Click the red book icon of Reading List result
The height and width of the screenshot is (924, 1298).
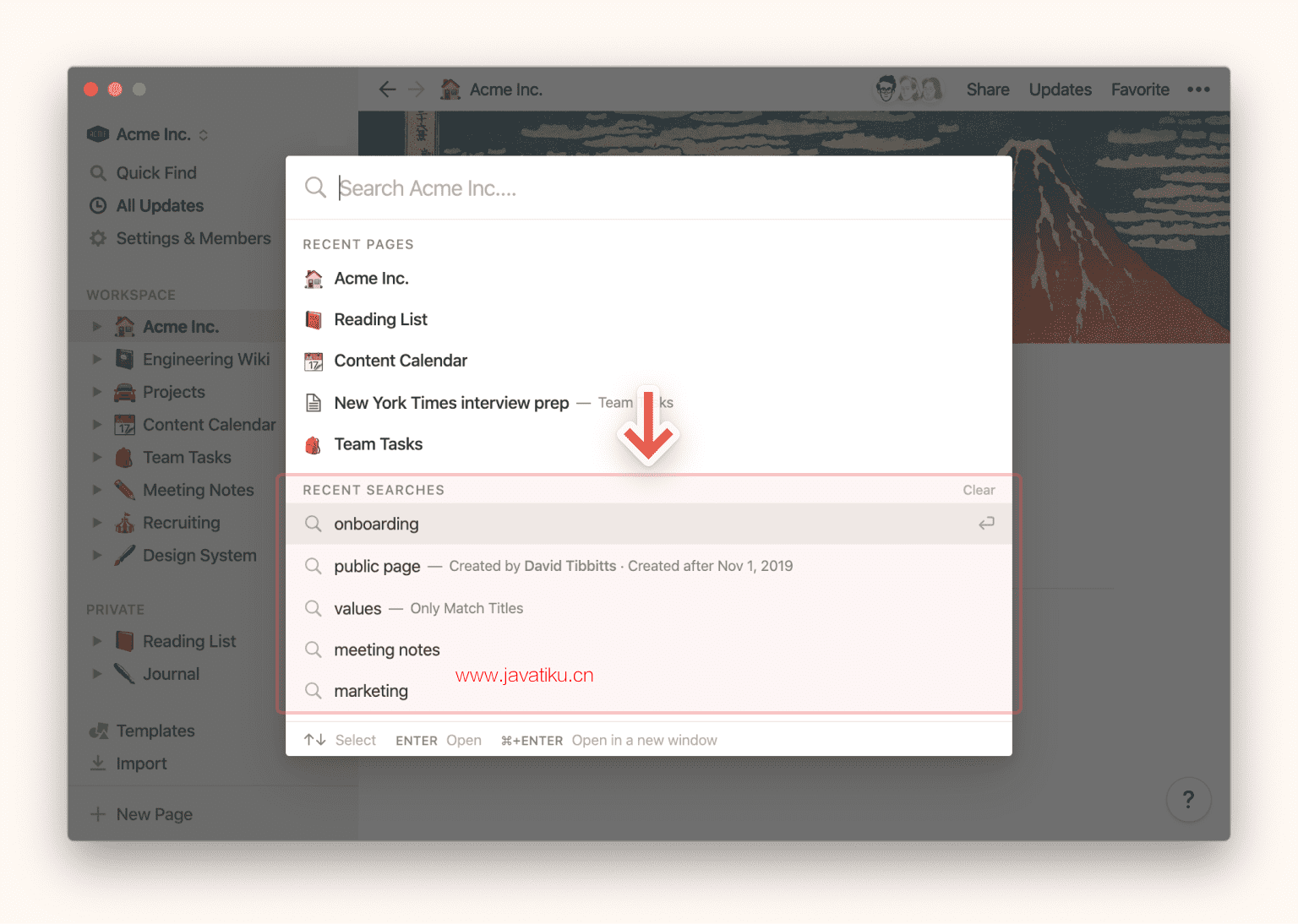coord(314,319)
